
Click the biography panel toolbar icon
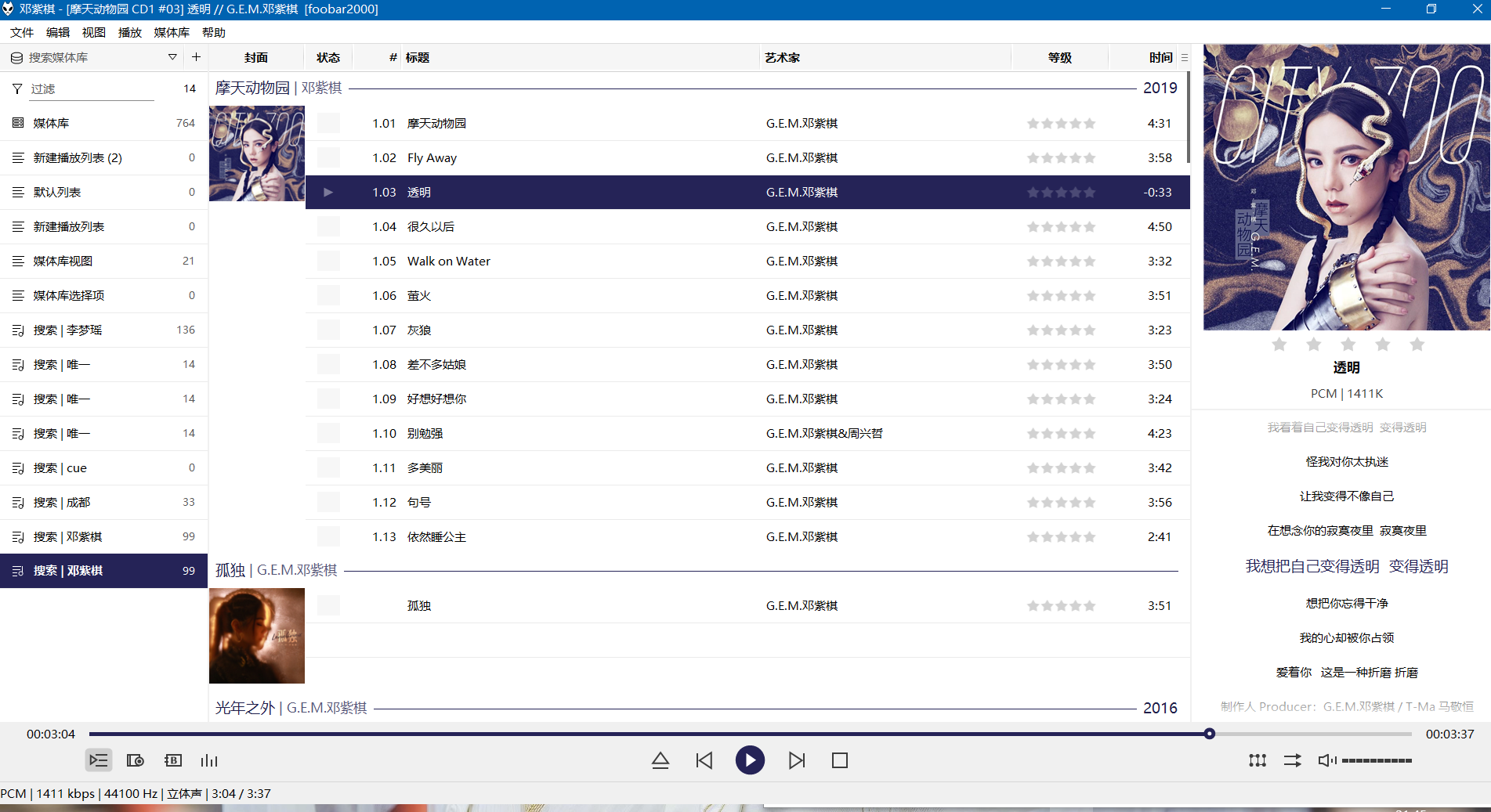(x=173, y=760)
